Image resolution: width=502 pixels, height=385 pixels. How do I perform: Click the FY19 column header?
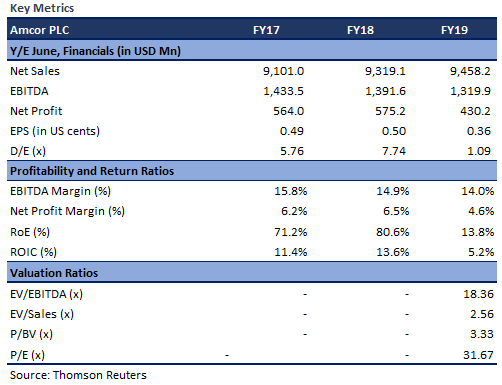tap(454, 30)
